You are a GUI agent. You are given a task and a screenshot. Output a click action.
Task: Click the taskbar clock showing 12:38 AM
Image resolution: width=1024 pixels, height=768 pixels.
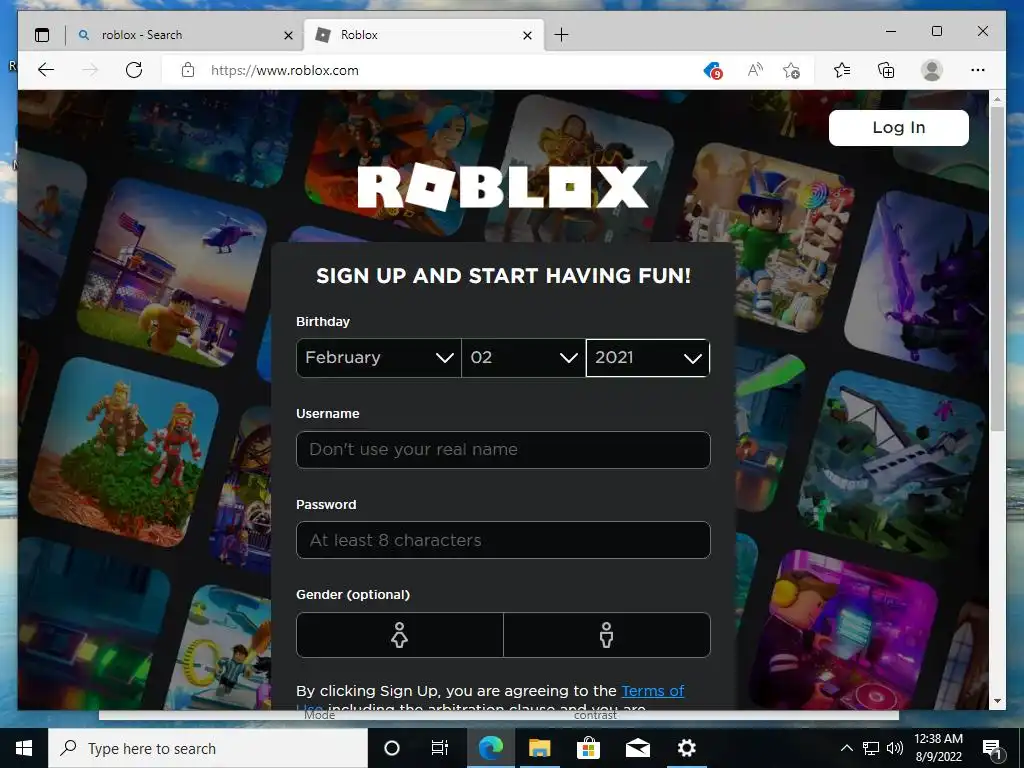[x=938, y=748]
